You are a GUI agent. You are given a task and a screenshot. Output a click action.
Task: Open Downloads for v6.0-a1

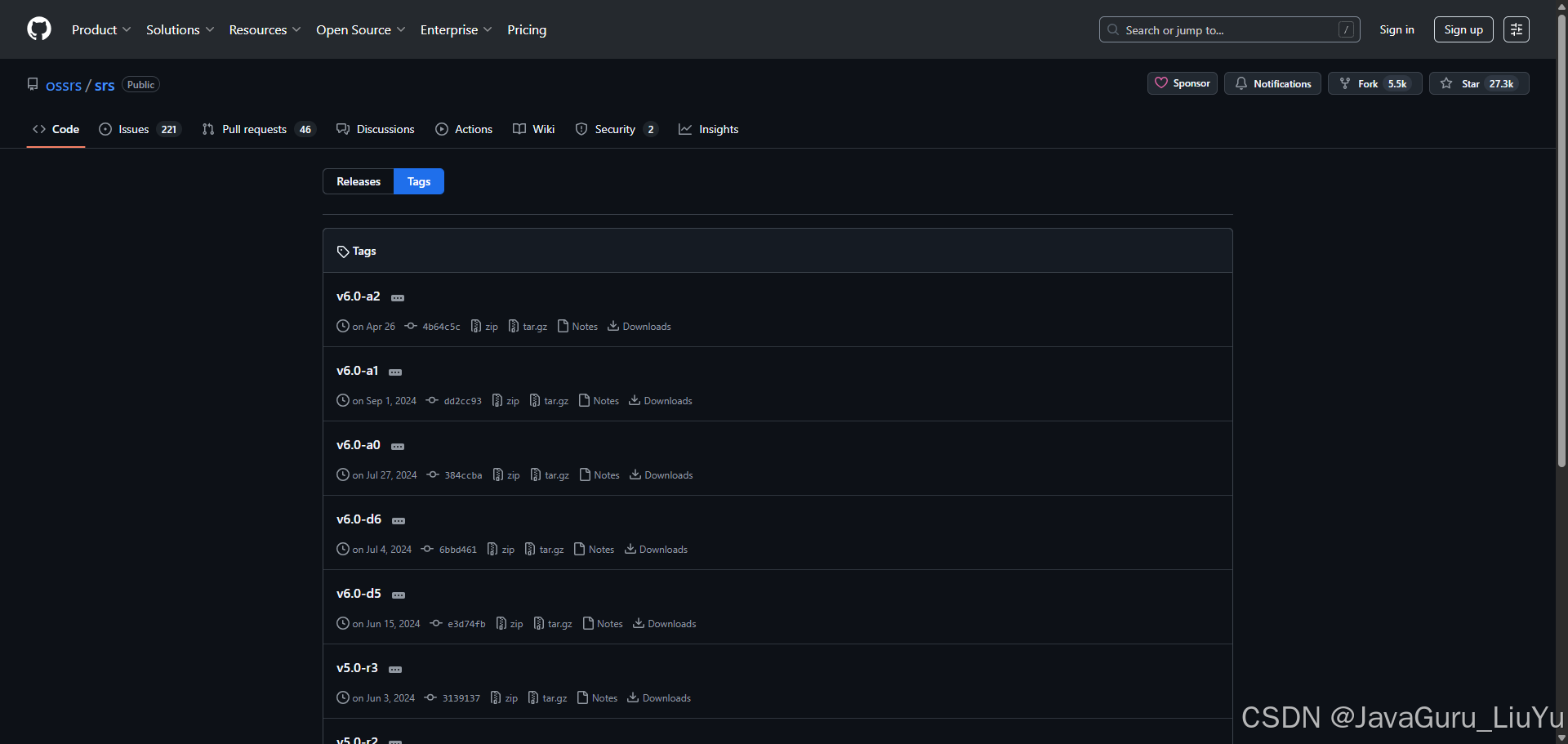point(661,401)
